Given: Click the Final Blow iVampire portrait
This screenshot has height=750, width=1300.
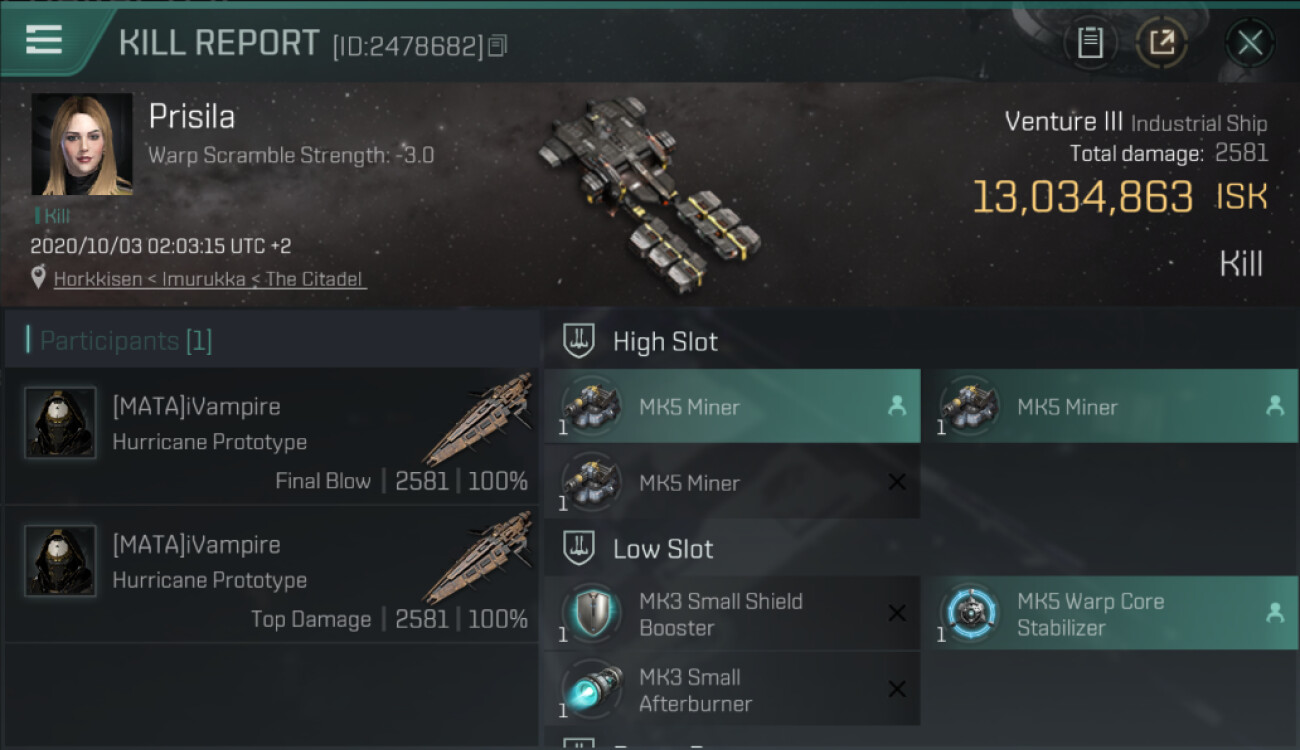Looking at the screenshot, I should [60, 423].
